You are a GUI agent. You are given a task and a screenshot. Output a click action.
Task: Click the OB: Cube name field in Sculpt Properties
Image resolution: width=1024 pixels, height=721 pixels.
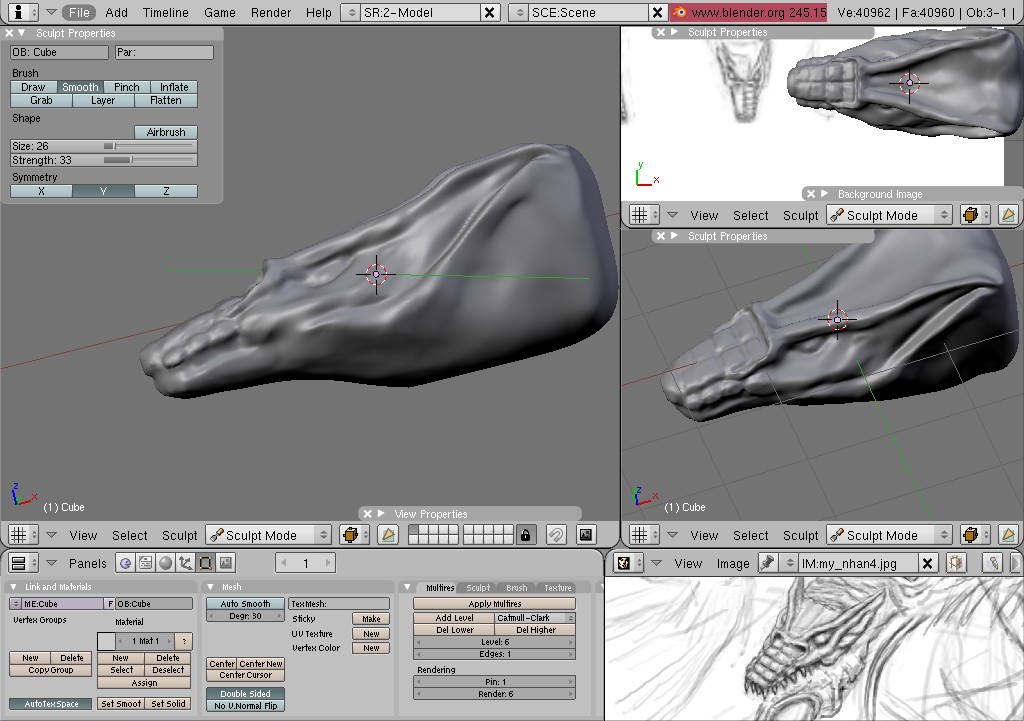(x=59, y=52)
